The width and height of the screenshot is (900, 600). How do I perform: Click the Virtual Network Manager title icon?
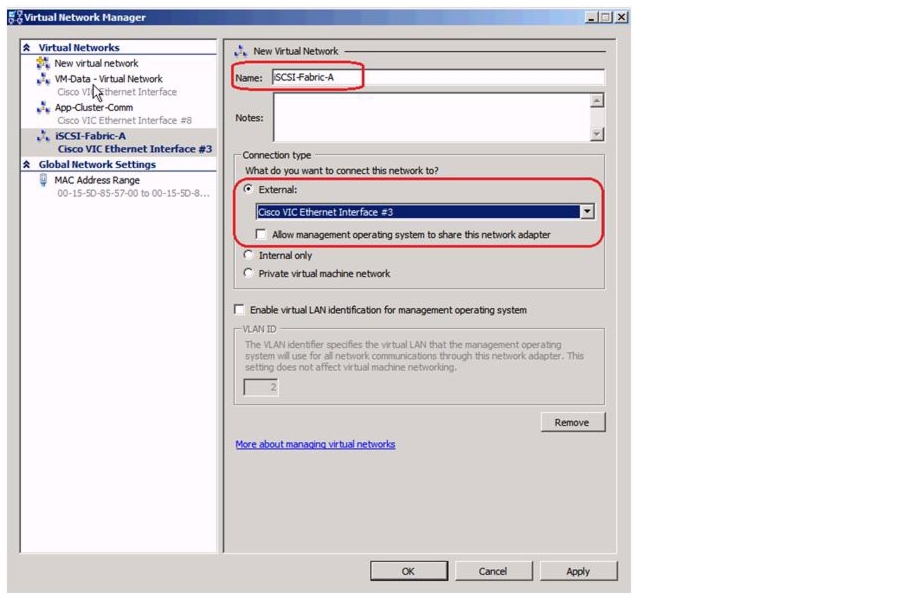15,17
